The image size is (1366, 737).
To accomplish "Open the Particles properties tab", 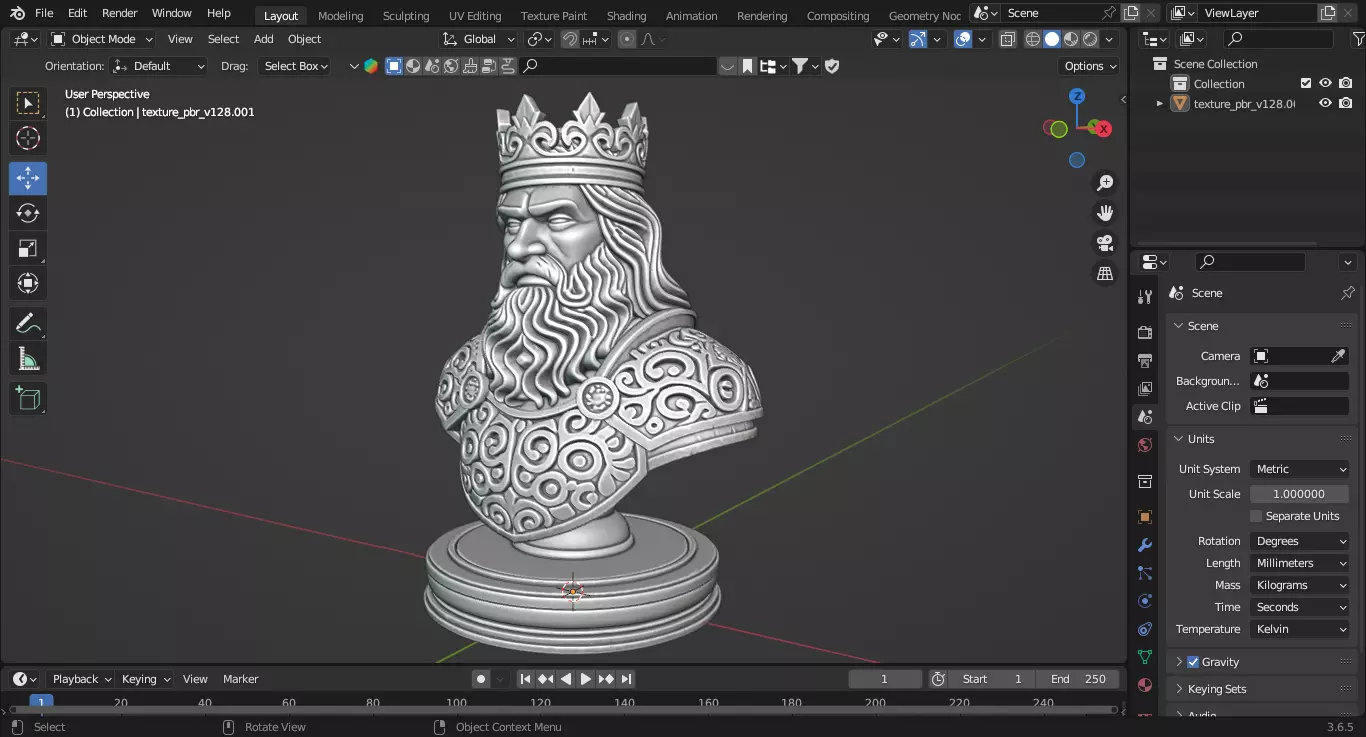I will pos(1145,573).
